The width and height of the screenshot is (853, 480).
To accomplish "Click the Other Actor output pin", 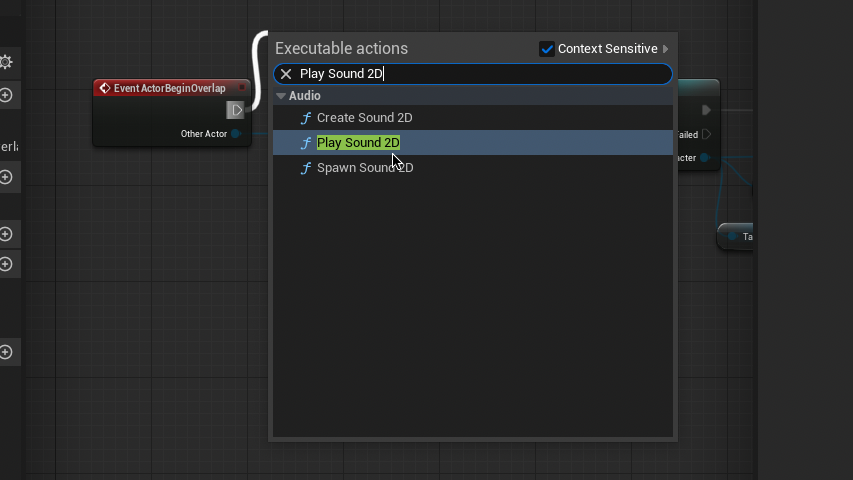I will (x=236, y=134).
